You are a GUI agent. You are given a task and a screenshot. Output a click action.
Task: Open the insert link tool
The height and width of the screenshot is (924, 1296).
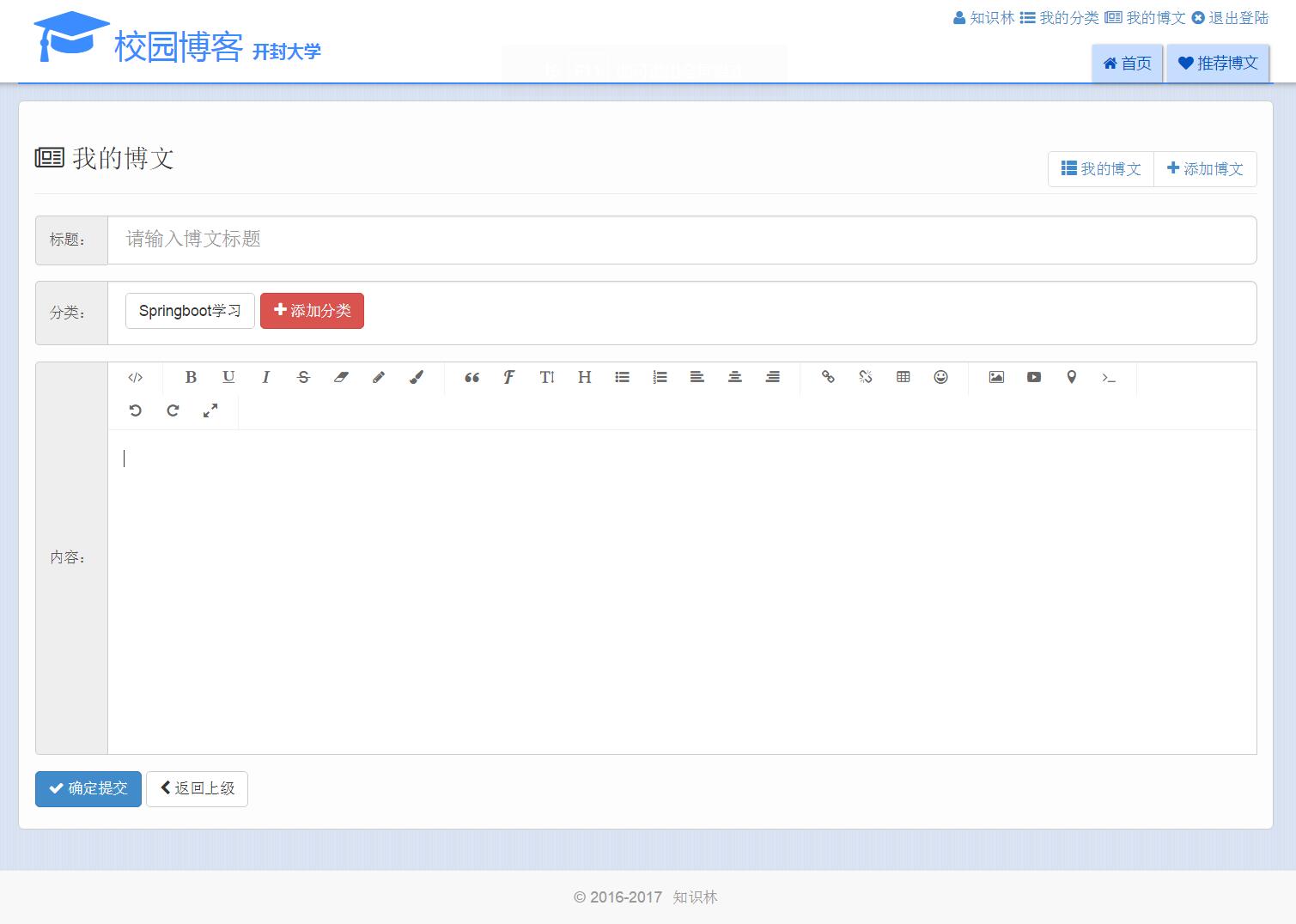pos(828,377)
